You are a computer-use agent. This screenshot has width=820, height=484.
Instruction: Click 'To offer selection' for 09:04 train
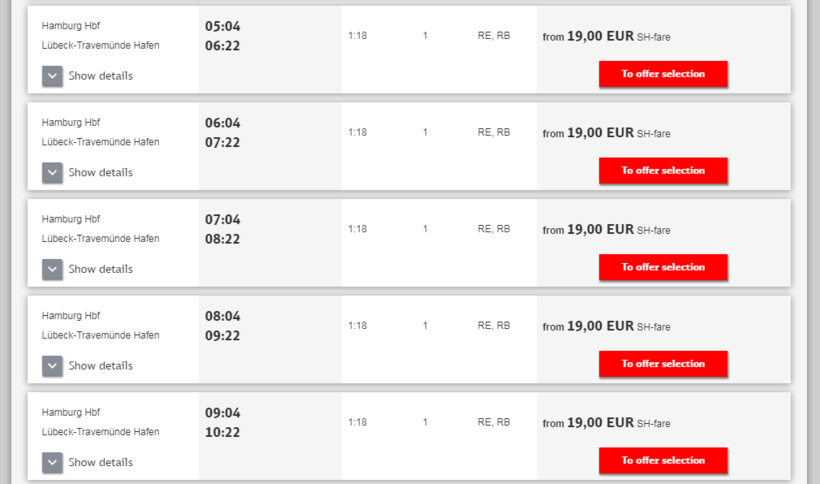[663, 461]
